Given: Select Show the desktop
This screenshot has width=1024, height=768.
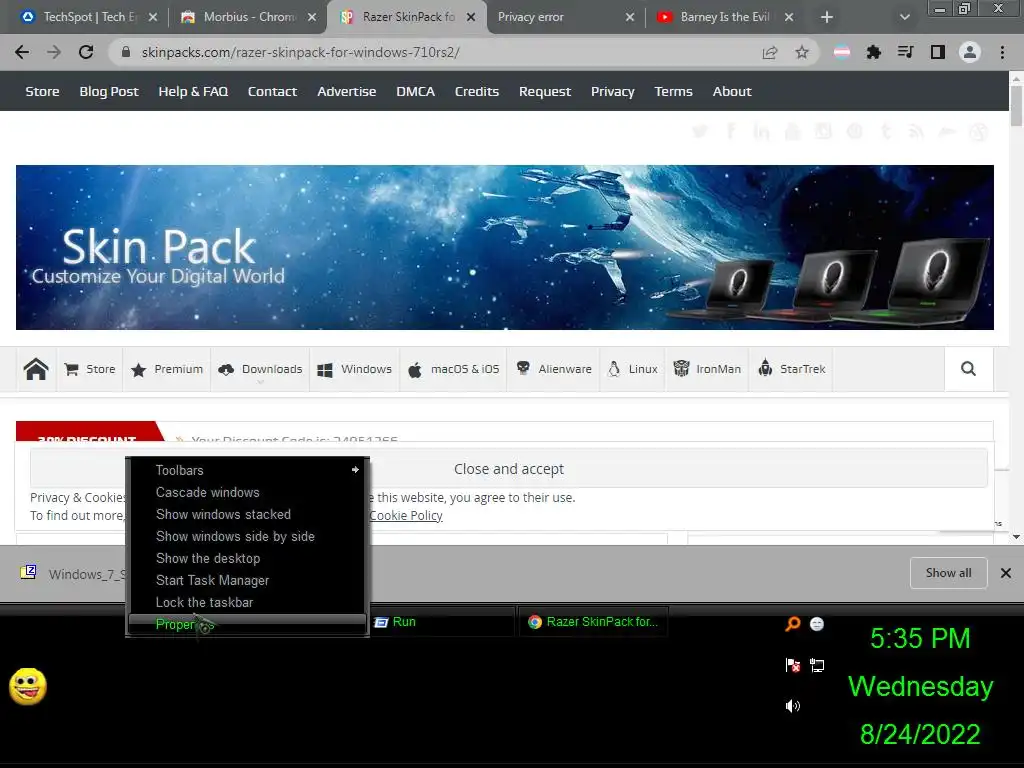Looking at the screenshot, I should coord(248,558).
